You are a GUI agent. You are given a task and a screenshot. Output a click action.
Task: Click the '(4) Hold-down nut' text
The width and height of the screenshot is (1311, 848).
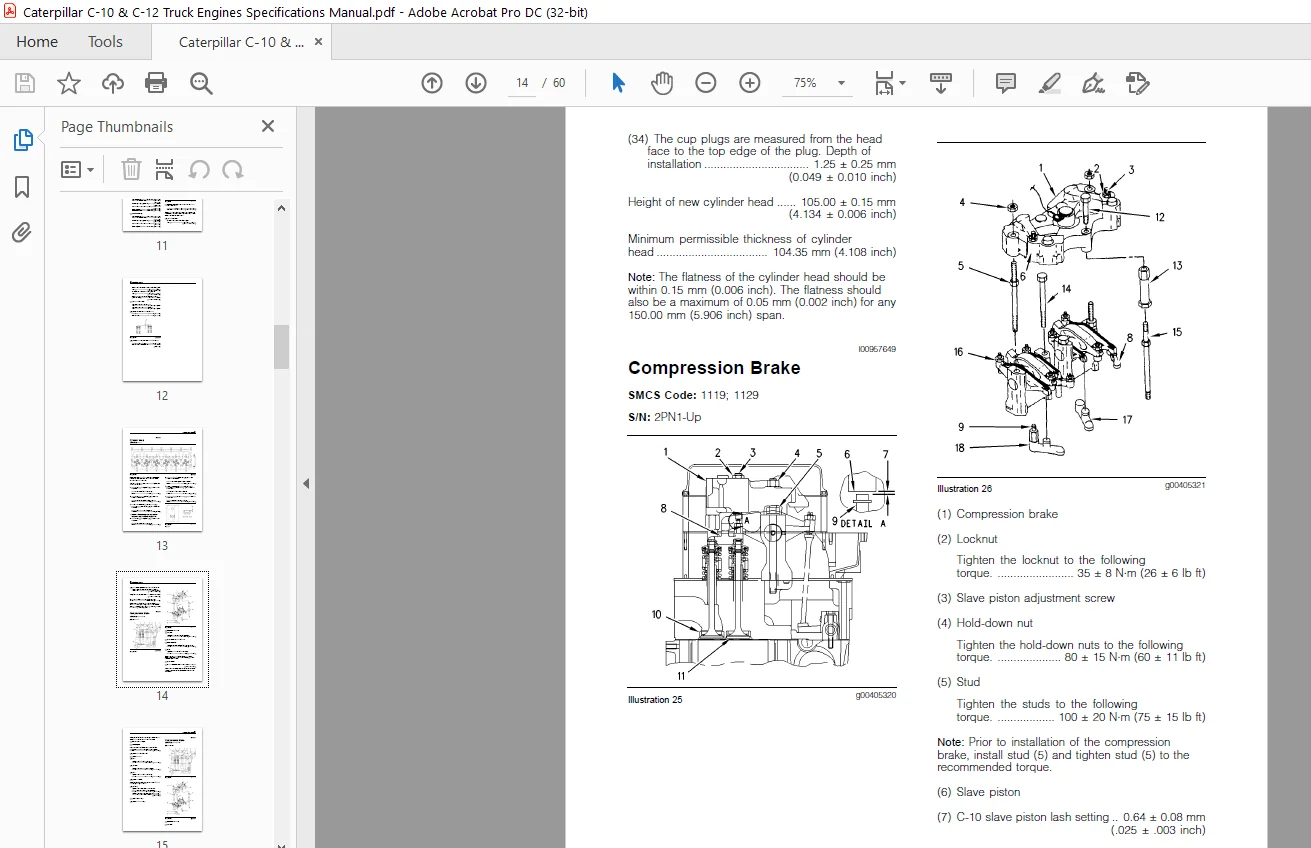click(987, 623)
